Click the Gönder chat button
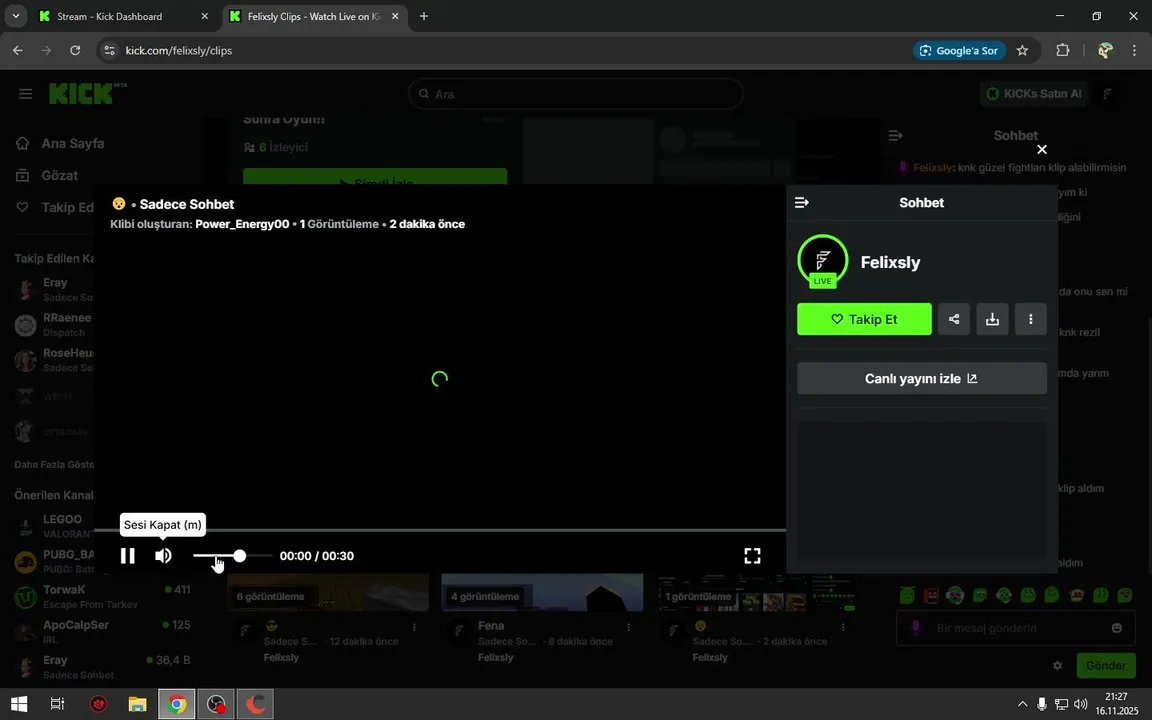 (x=1106, y=666)
